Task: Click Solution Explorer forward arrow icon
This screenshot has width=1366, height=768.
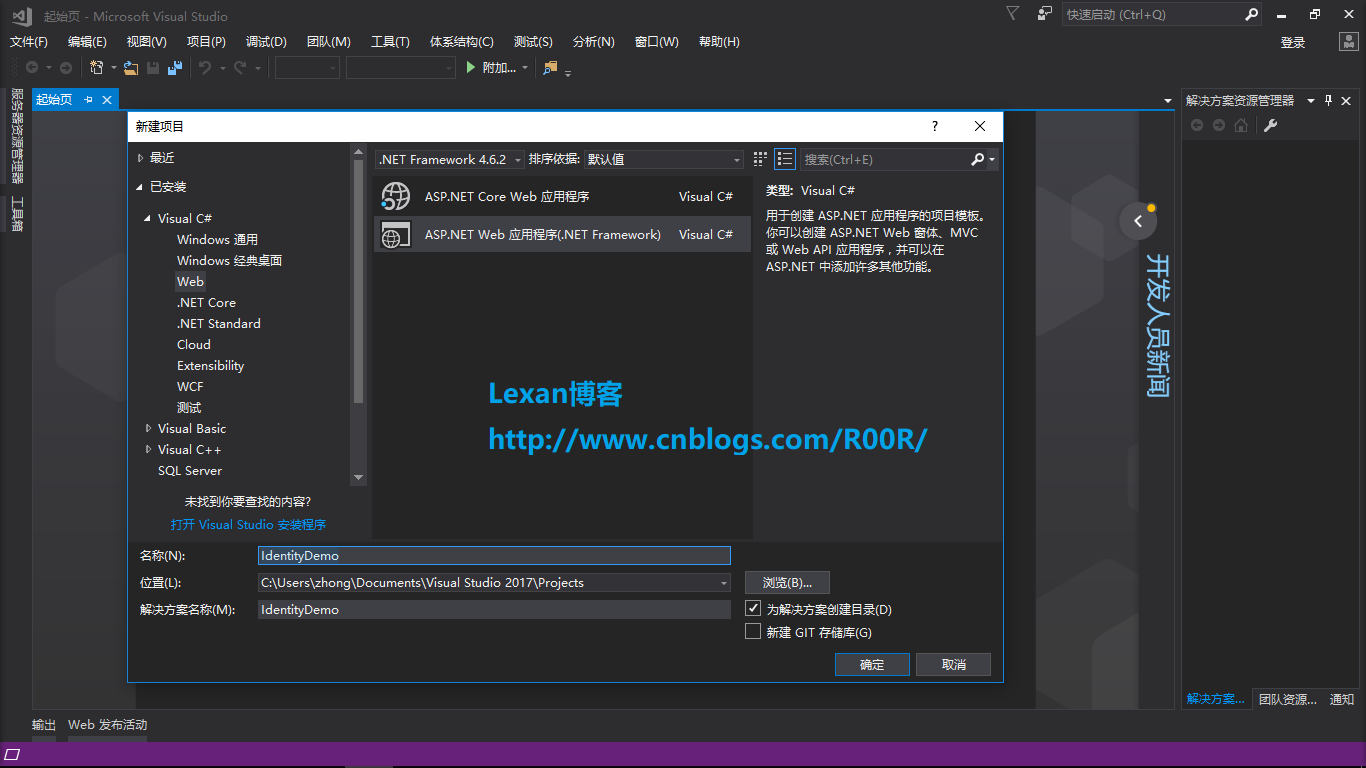Action: pos(1218,125)
